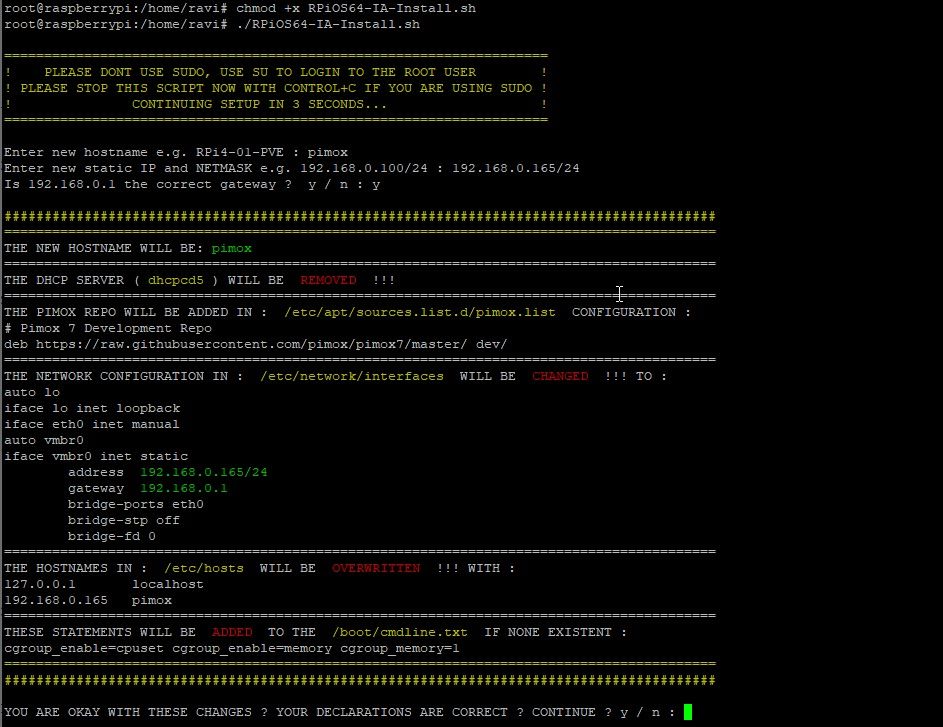Click the green cursor at confirmation prompt
Image resolution: width=943 pixels, height=727 pixels.
coord(687,711)
